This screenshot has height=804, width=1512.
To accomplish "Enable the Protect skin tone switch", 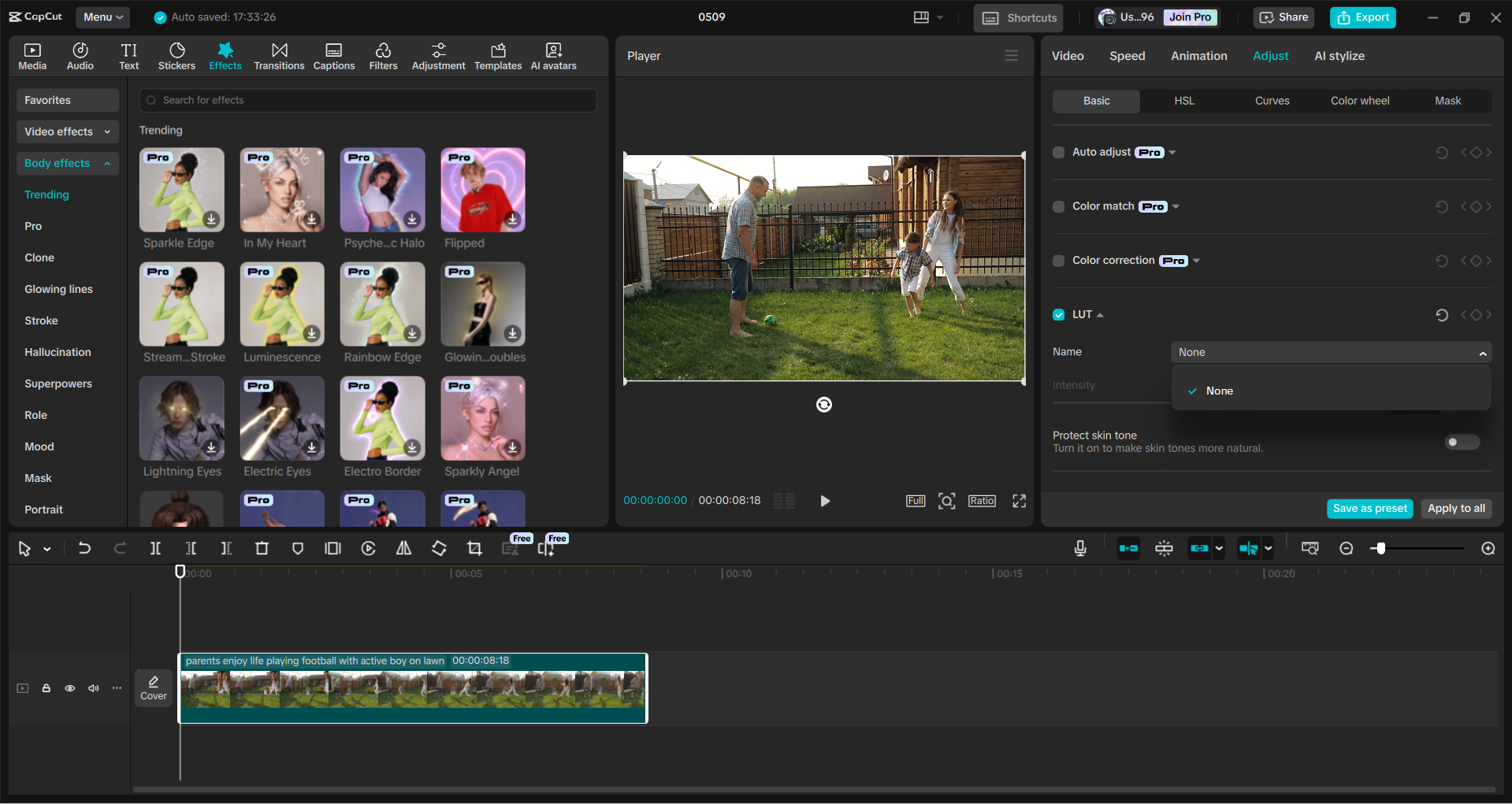I will click(1461, 442).
